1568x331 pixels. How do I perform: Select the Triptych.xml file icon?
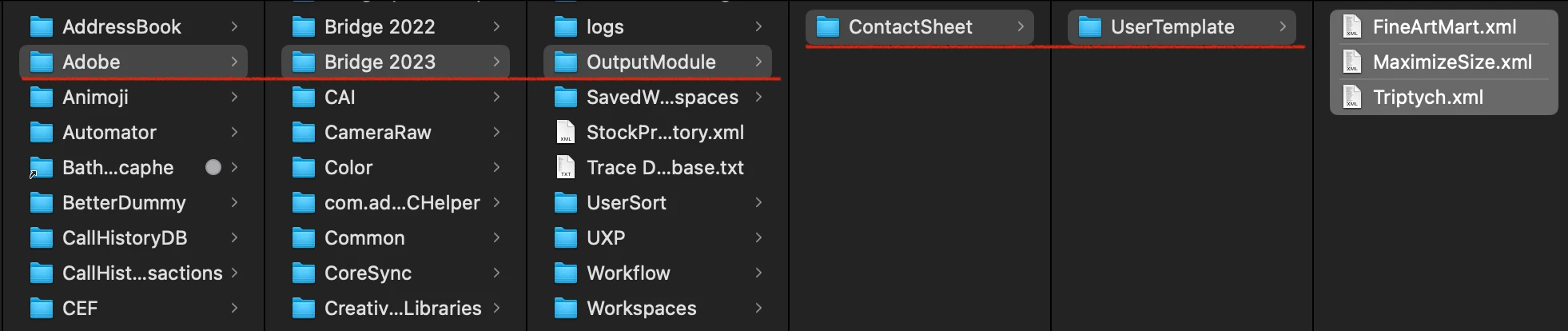[1352, 97]
